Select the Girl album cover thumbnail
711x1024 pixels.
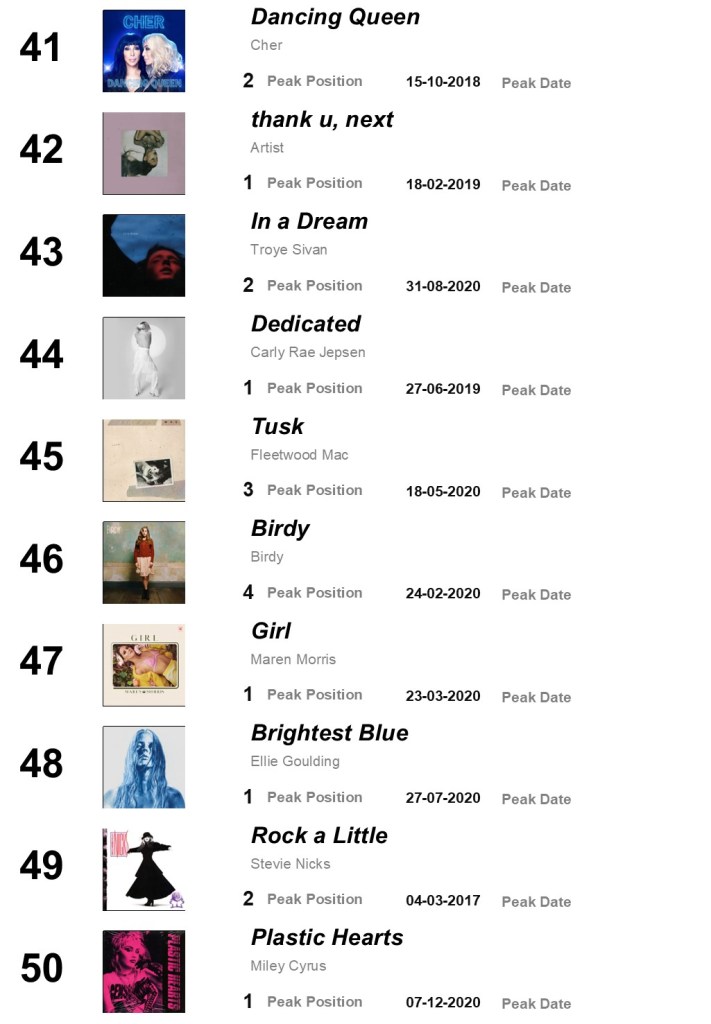[143, 665]
